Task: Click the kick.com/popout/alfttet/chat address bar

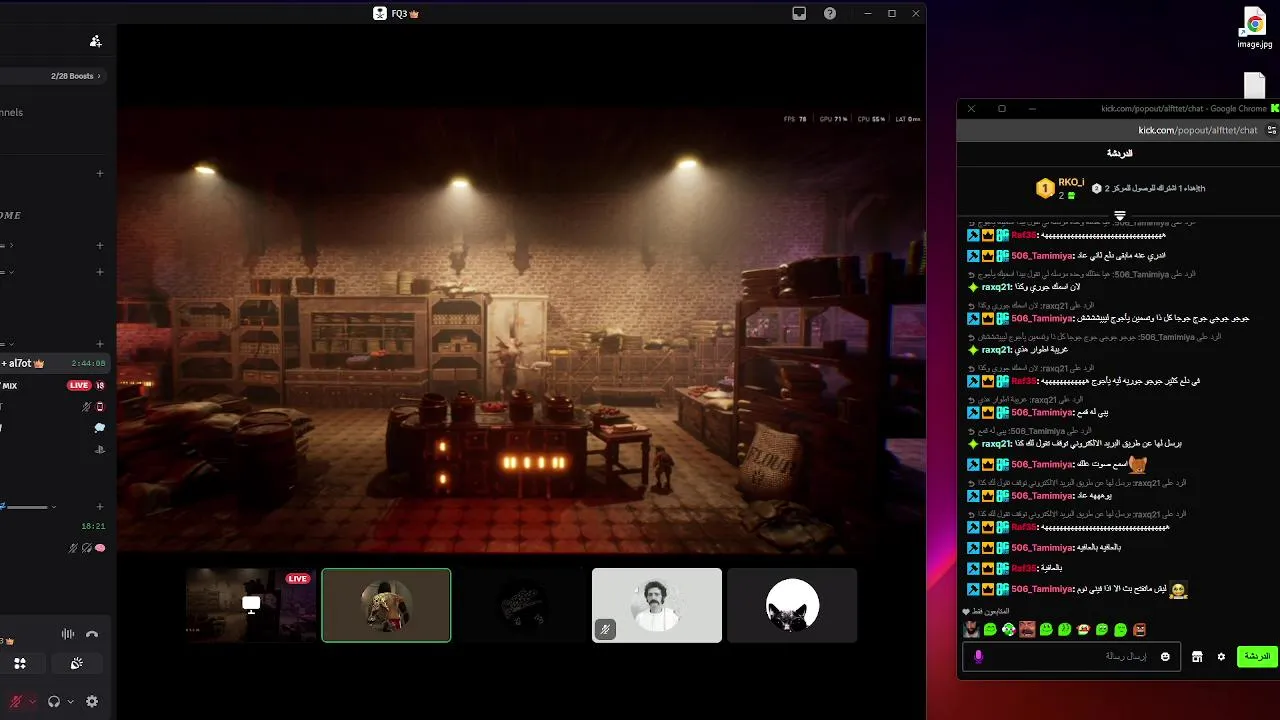Action: 1197,130
